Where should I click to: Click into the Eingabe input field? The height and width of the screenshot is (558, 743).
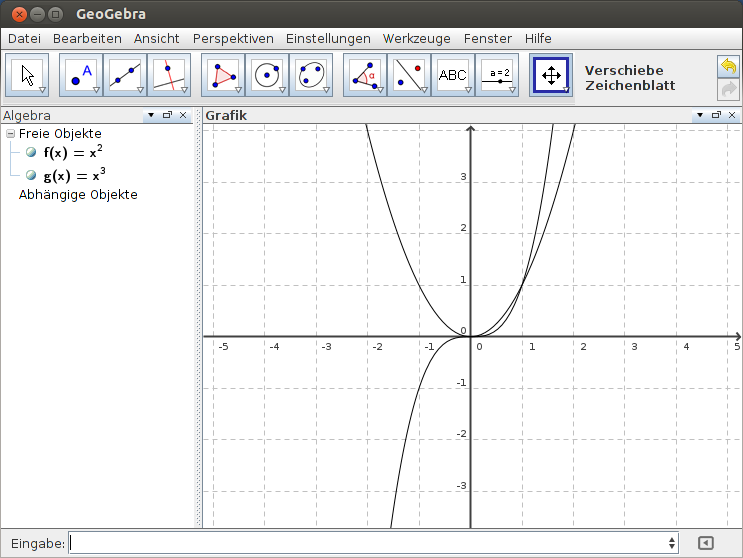[x=368, y=543]
